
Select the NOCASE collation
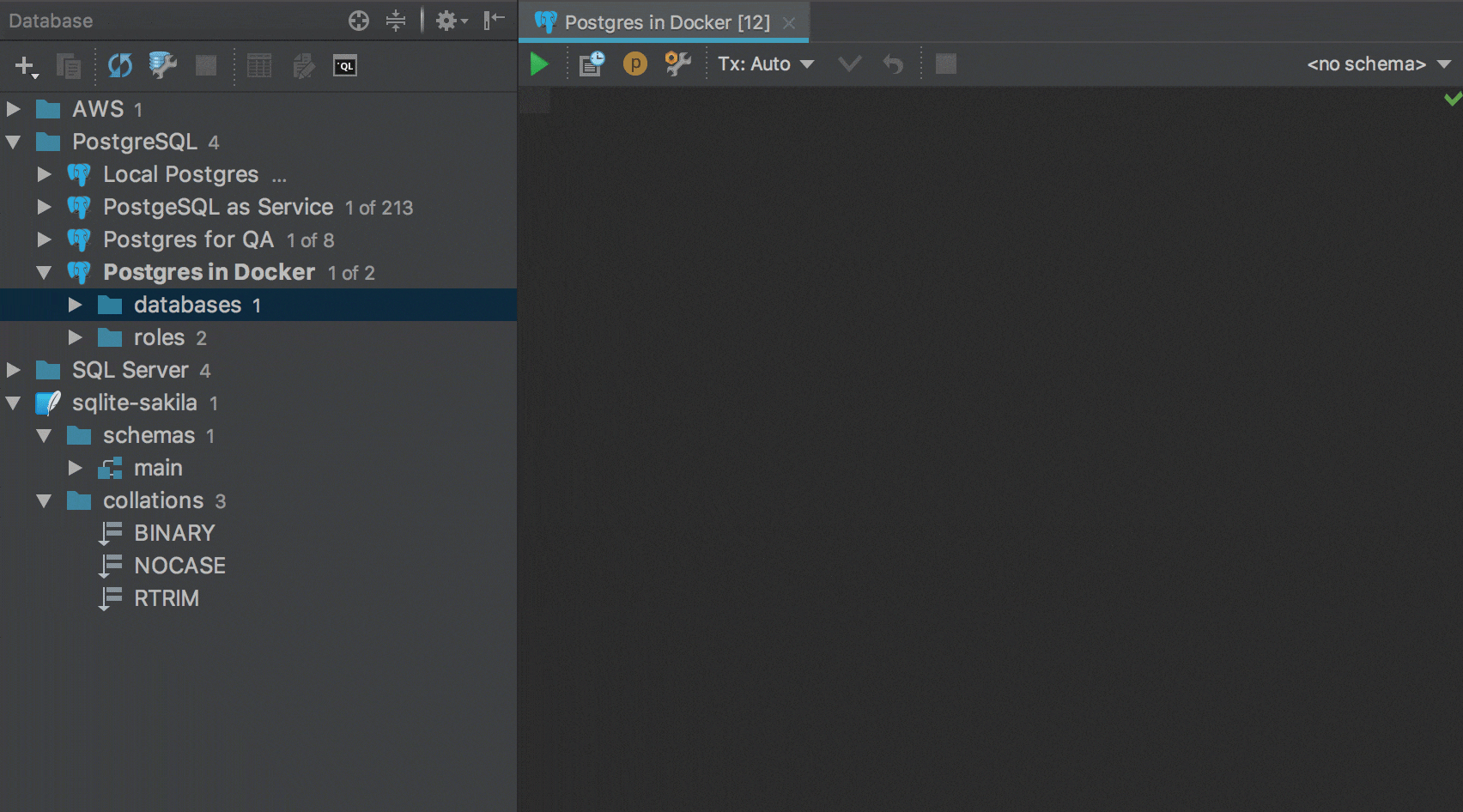pyautogui.click(x=179, y=565)
